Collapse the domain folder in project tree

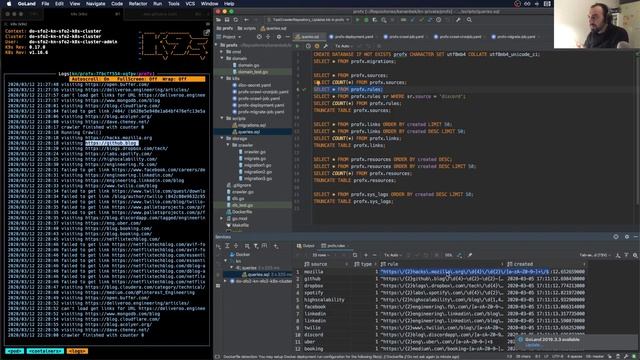pyautogui.click(x=222, y=58)
